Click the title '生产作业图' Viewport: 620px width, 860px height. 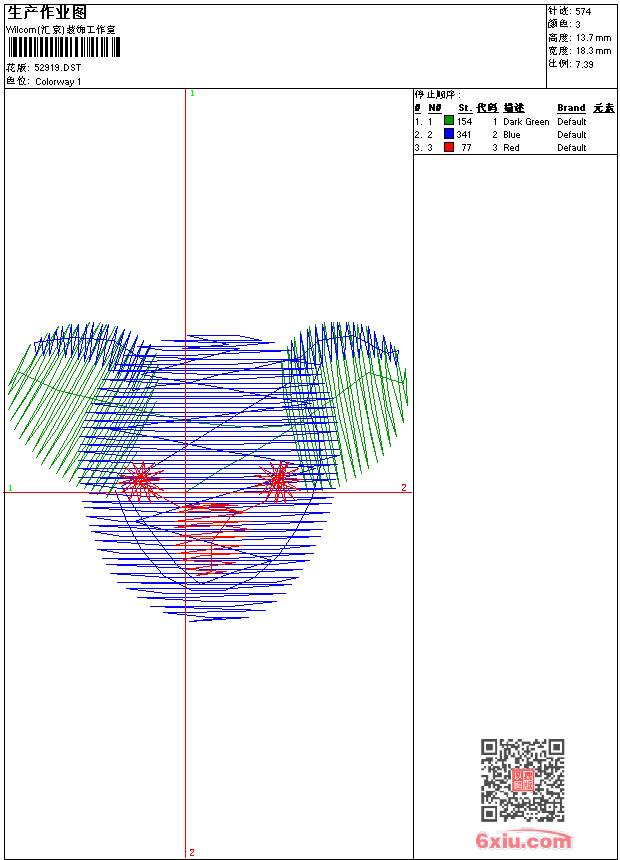(x=47, y=13)
